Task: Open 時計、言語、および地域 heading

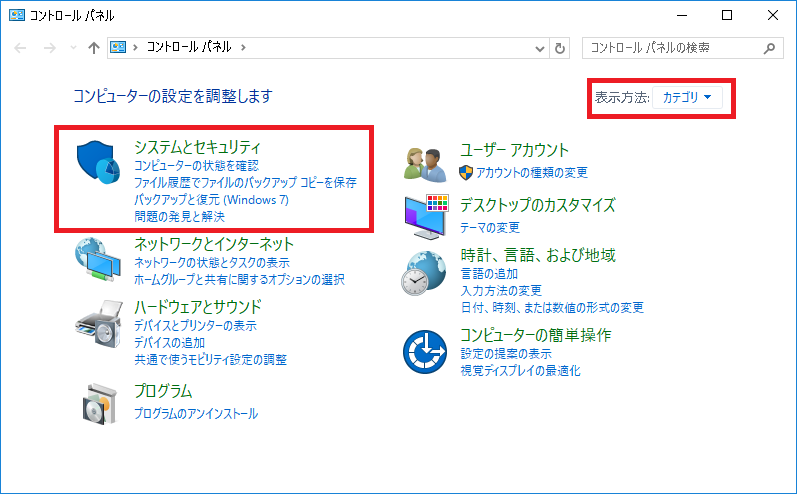Action: click(538, 255)
